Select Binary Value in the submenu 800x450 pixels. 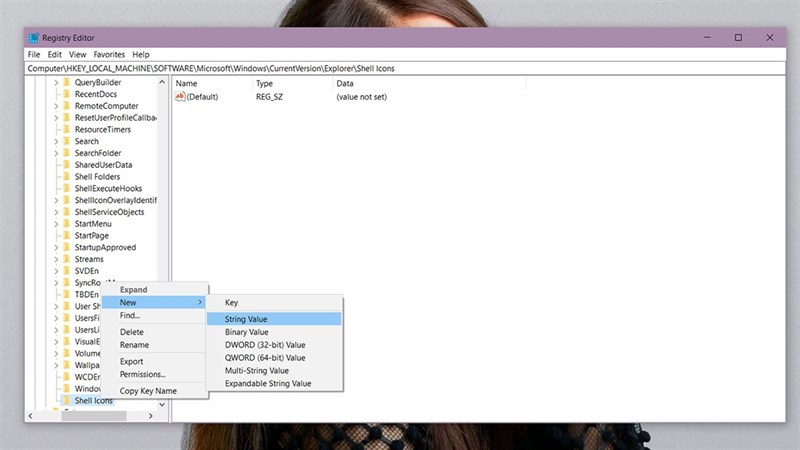pyautogui.click(x=274, y=332)
